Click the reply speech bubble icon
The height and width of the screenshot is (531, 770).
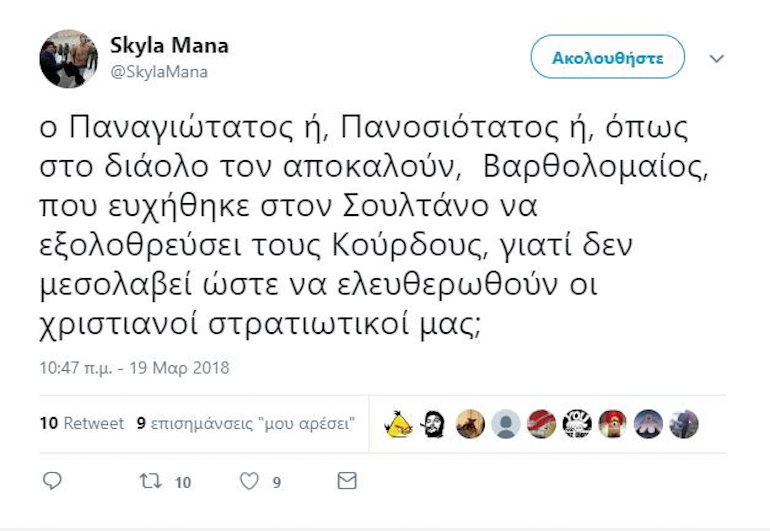coord(52,481)
